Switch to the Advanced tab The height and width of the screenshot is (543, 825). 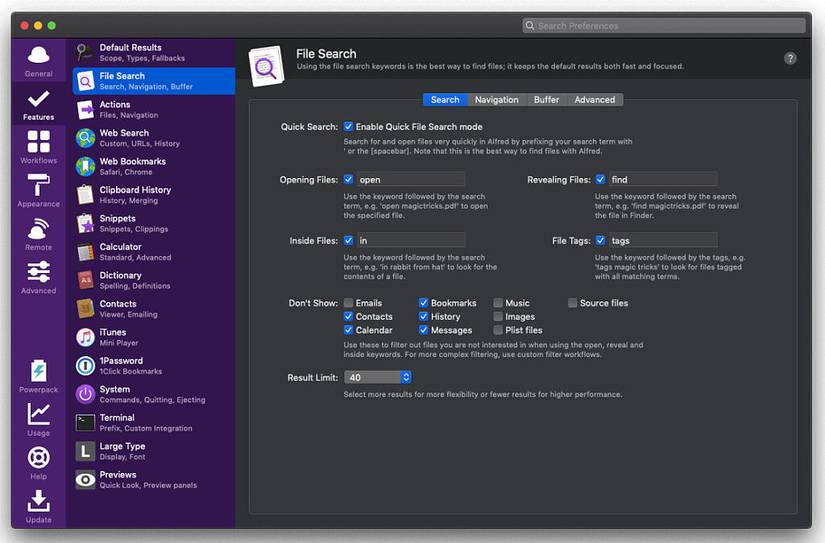click(595, 99)
